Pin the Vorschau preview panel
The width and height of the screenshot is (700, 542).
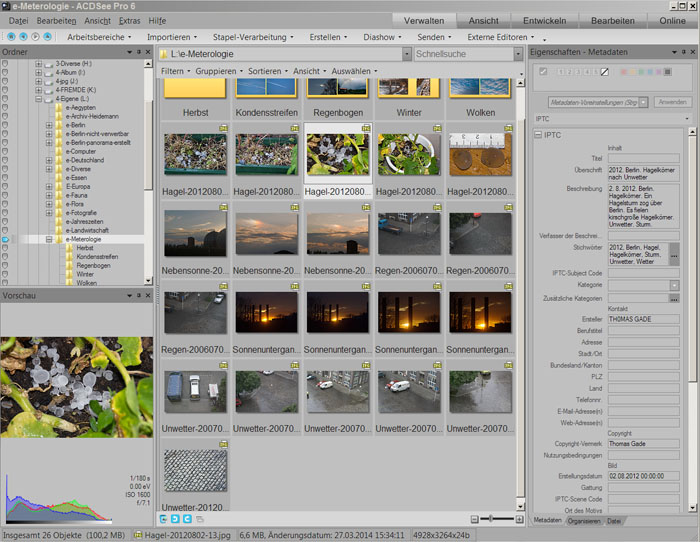point(138,297)
